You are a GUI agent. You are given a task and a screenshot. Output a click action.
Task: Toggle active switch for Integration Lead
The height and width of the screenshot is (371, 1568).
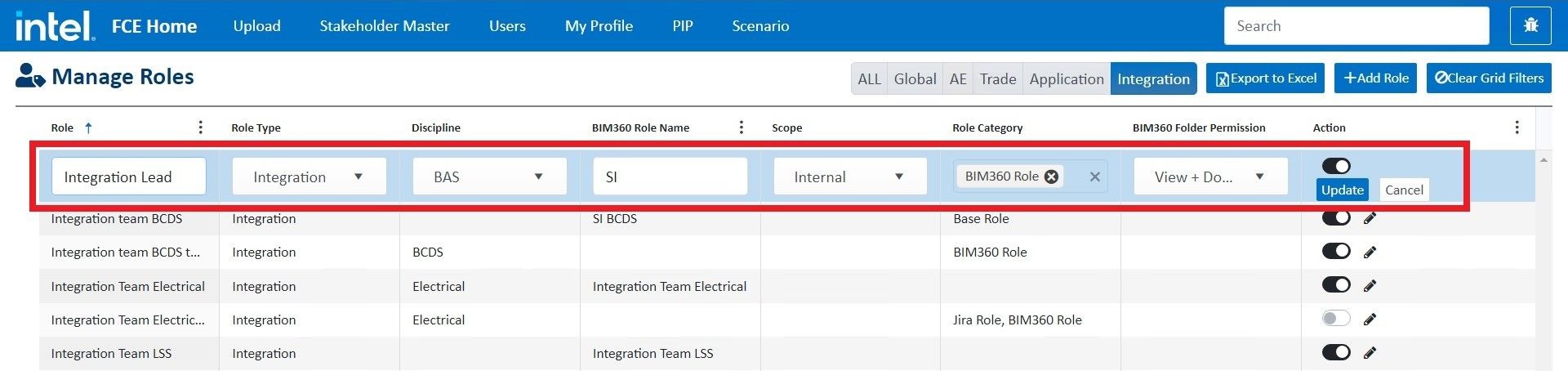(x=1336, y=166)
